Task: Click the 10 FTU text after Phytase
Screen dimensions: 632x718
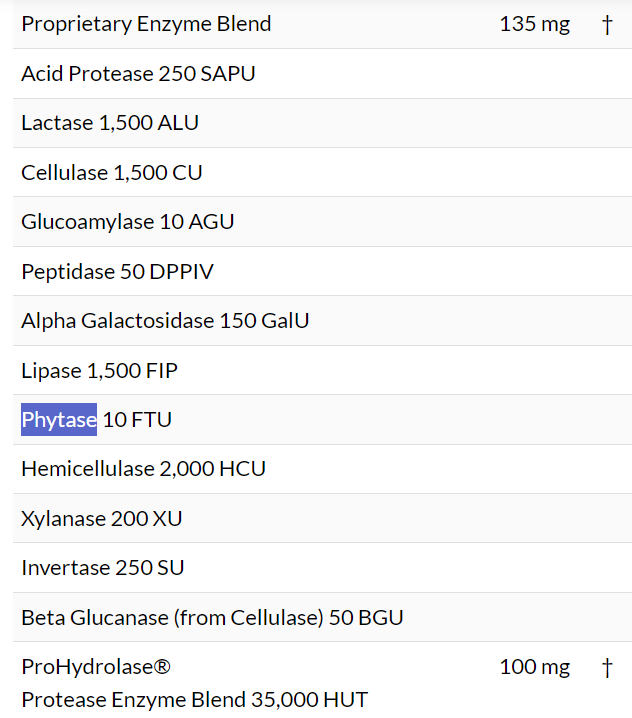Action: pyautogui.click(x=137, y=420)
